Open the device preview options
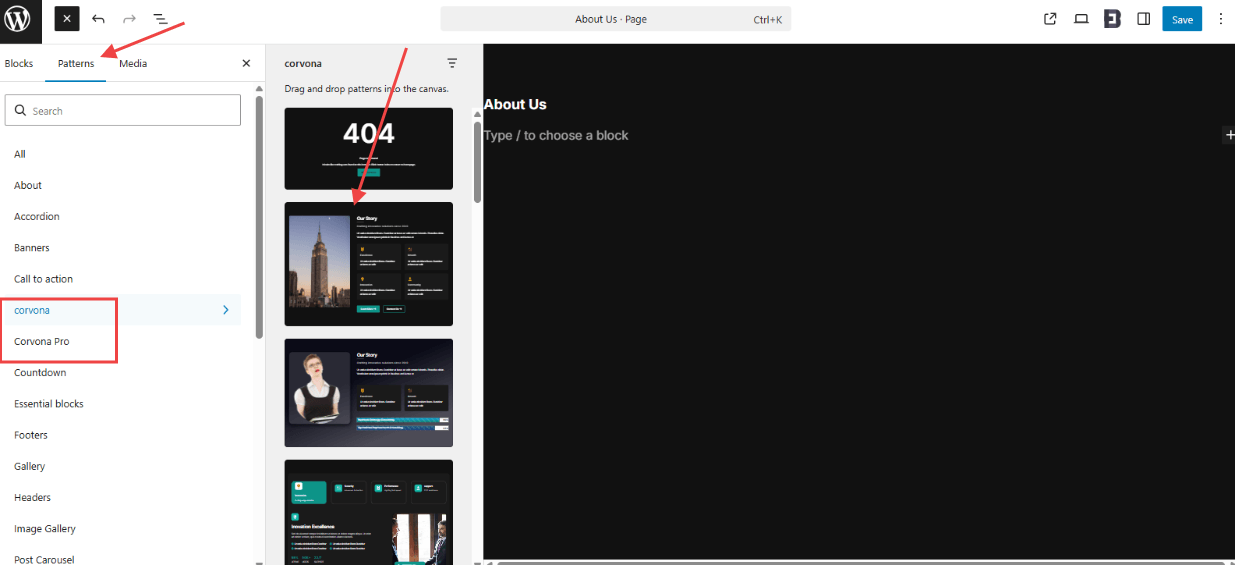This screenshot has width=1235, height=565. 1081,19
